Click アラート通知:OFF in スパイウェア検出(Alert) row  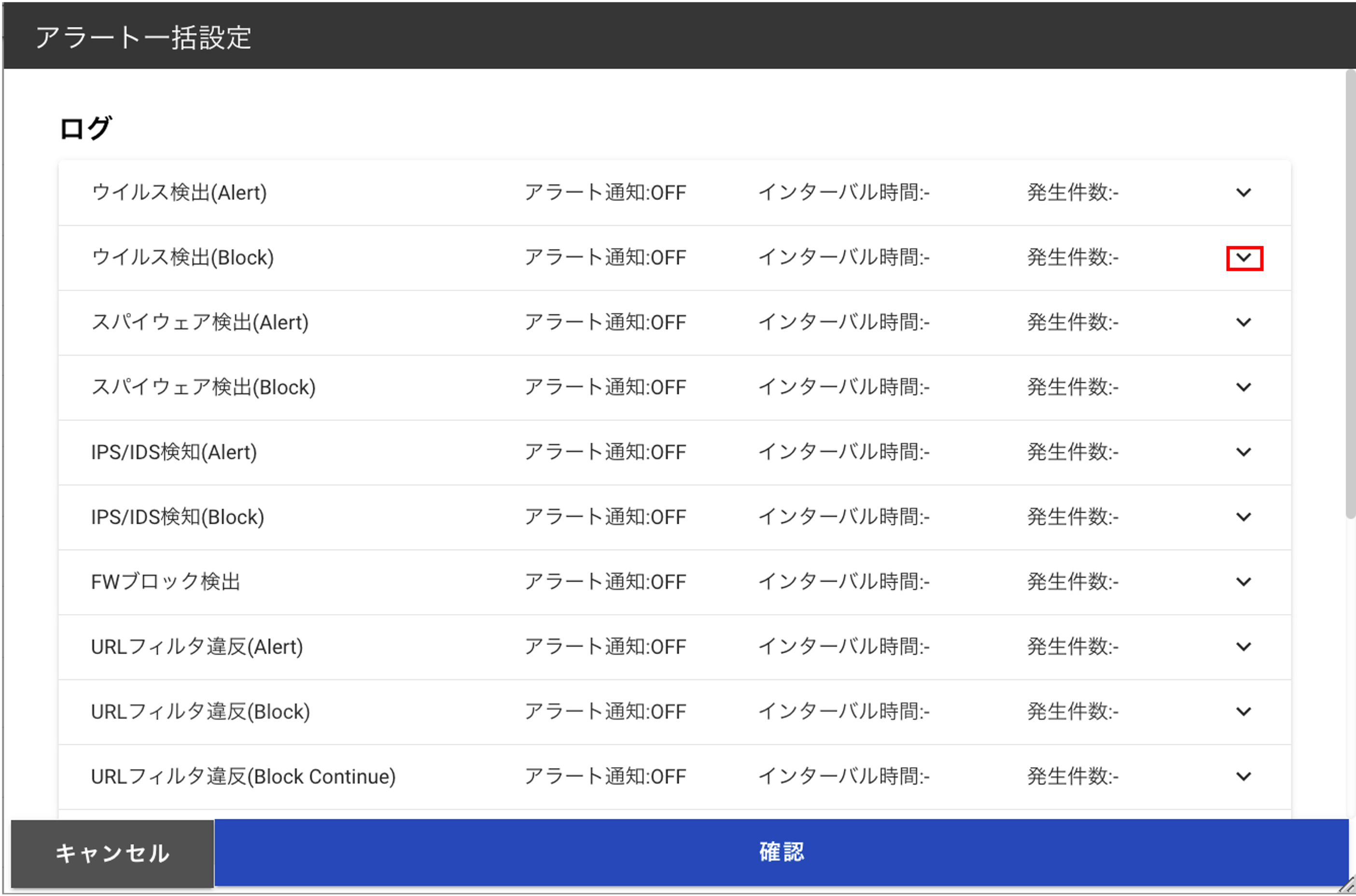[x=605, y=322]
